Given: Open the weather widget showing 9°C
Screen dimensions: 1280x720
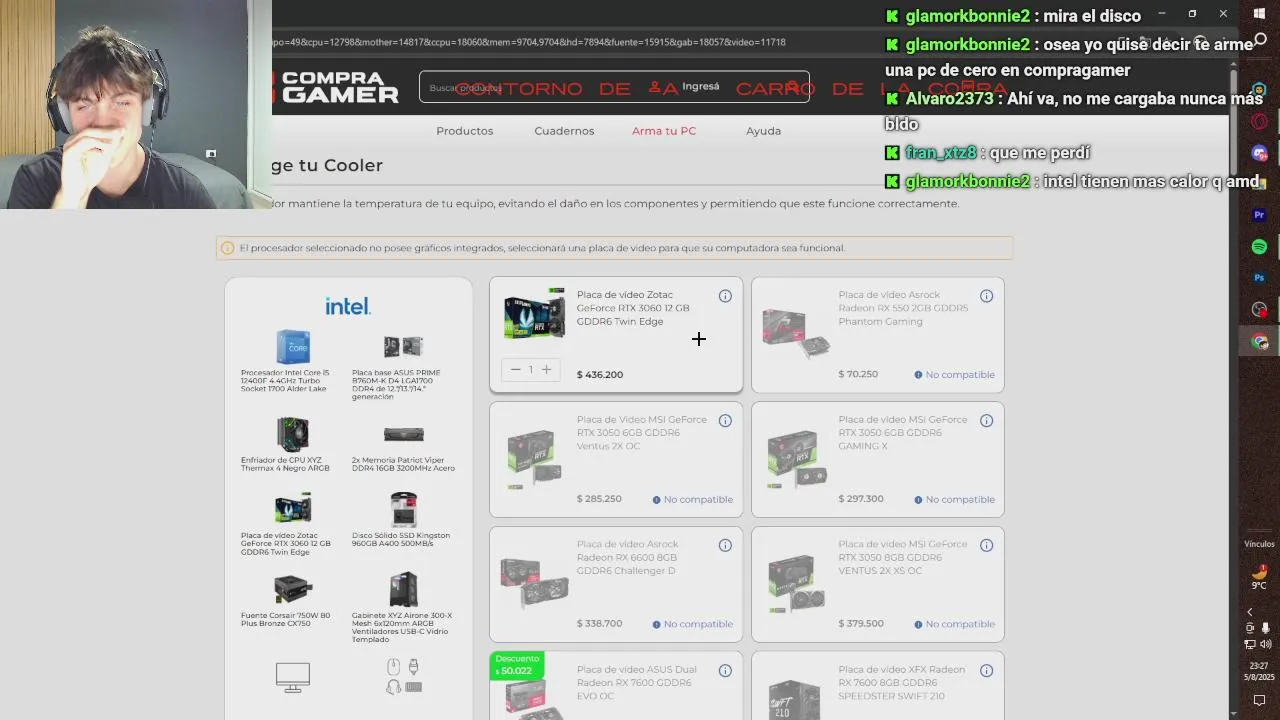Looking at the screenshot, I should click(x=1259, y=577).
